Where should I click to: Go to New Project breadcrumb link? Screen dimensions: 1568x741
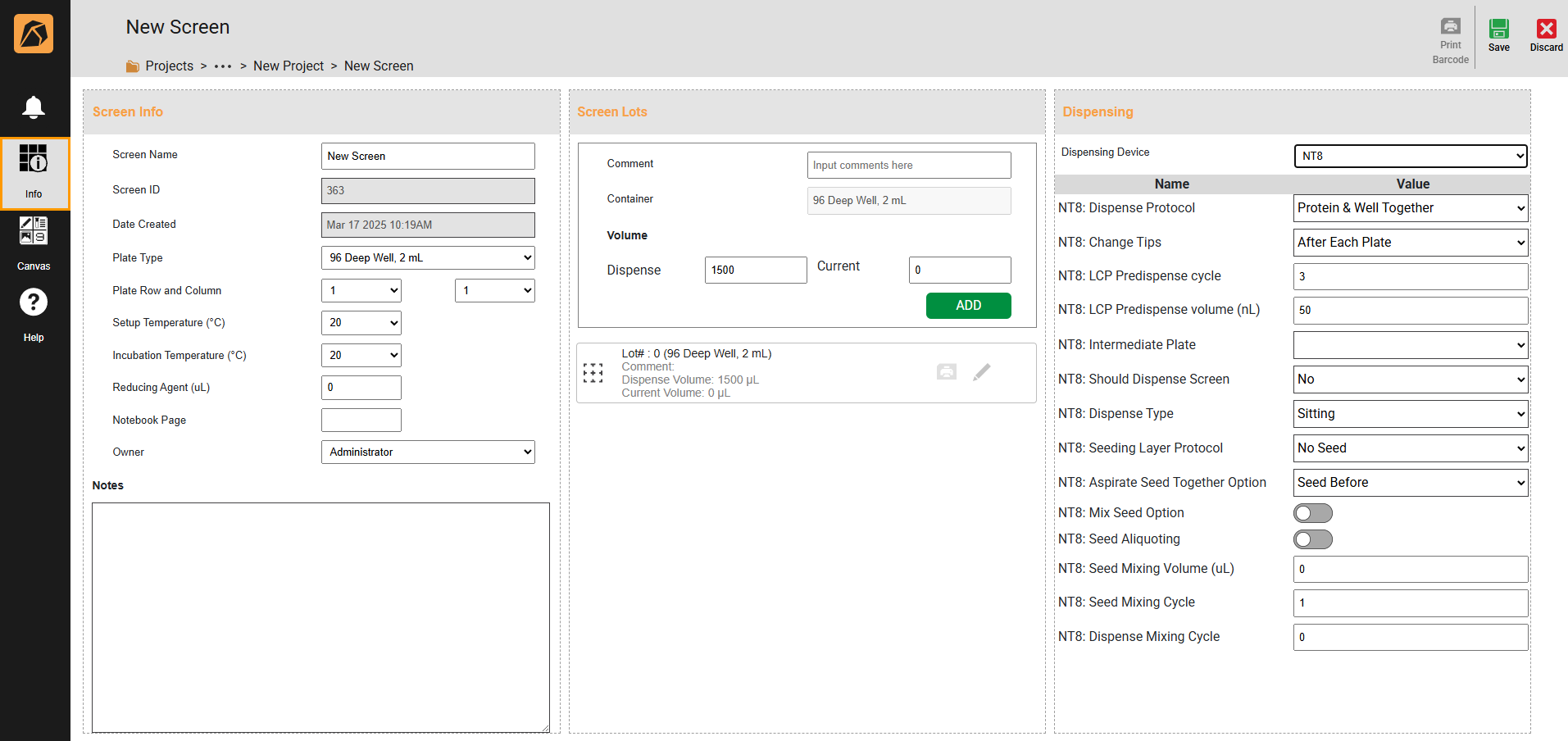[289, 66]
